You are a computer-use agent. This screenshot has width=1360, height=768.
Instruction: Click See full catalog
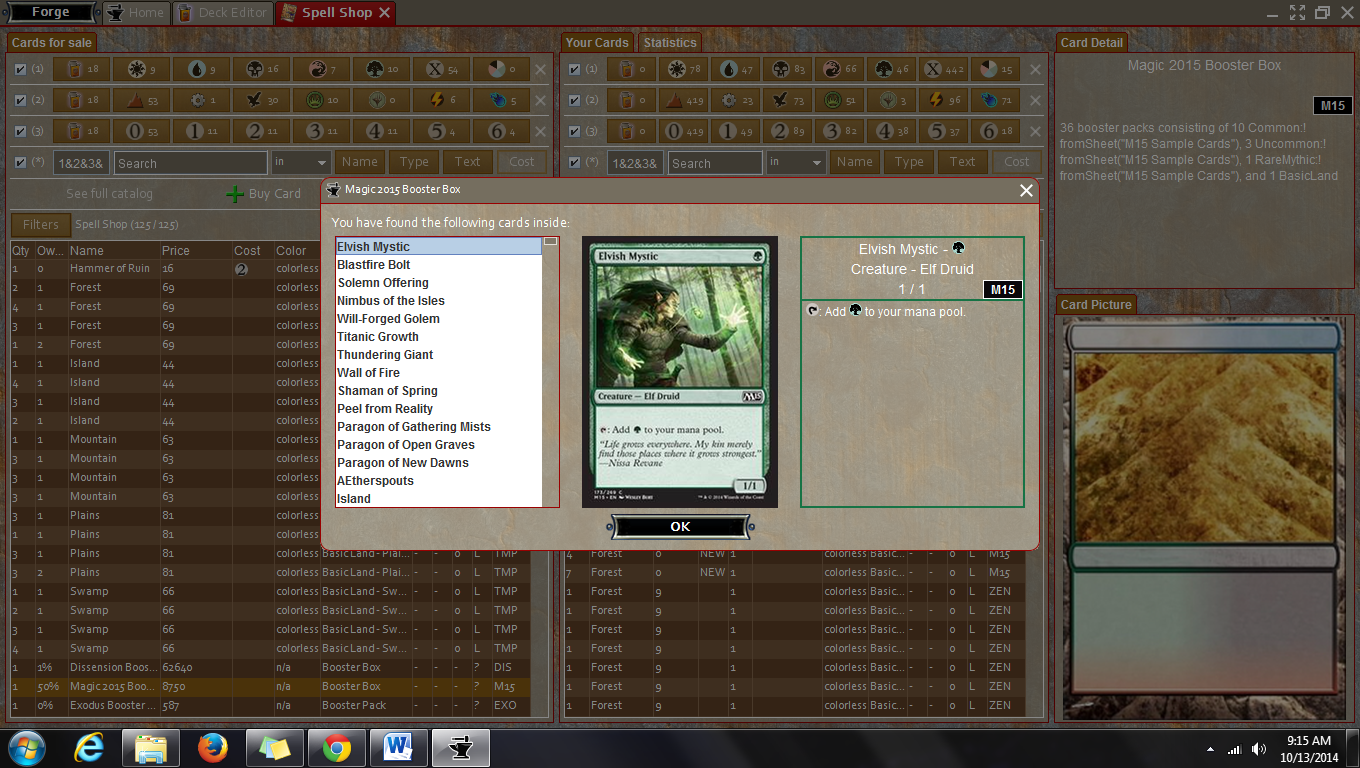109,194
